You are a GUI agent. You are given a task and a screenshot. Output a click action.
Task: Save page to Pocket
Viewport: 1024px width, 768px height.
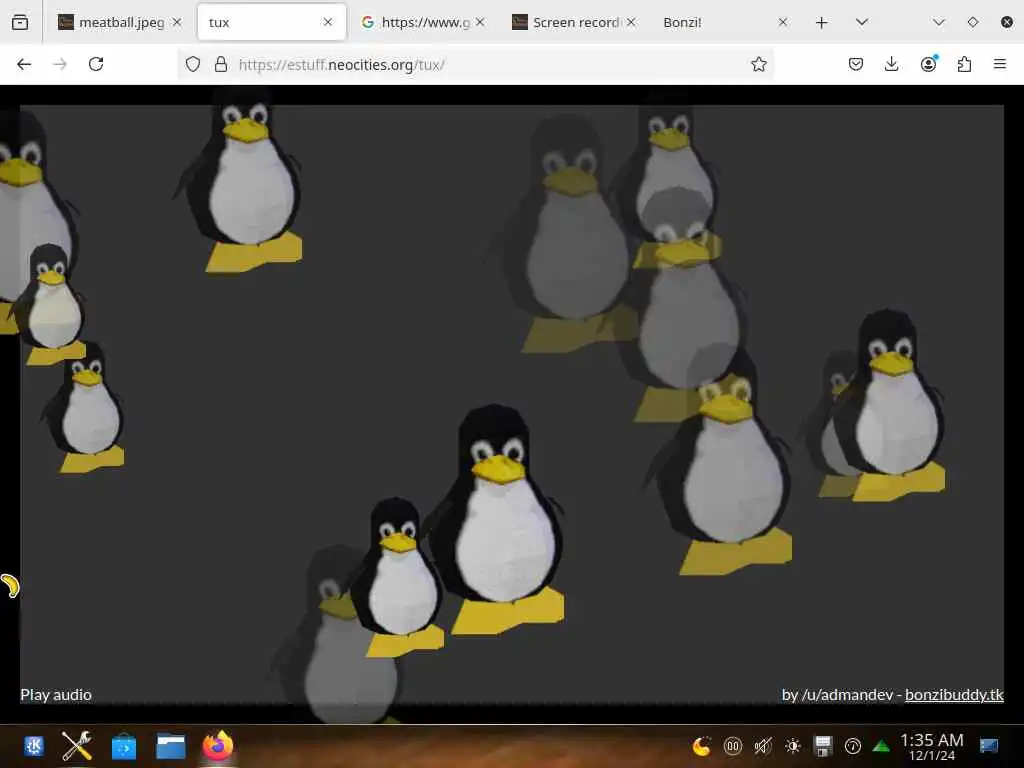pyautogui.click(x=856, y=64)
